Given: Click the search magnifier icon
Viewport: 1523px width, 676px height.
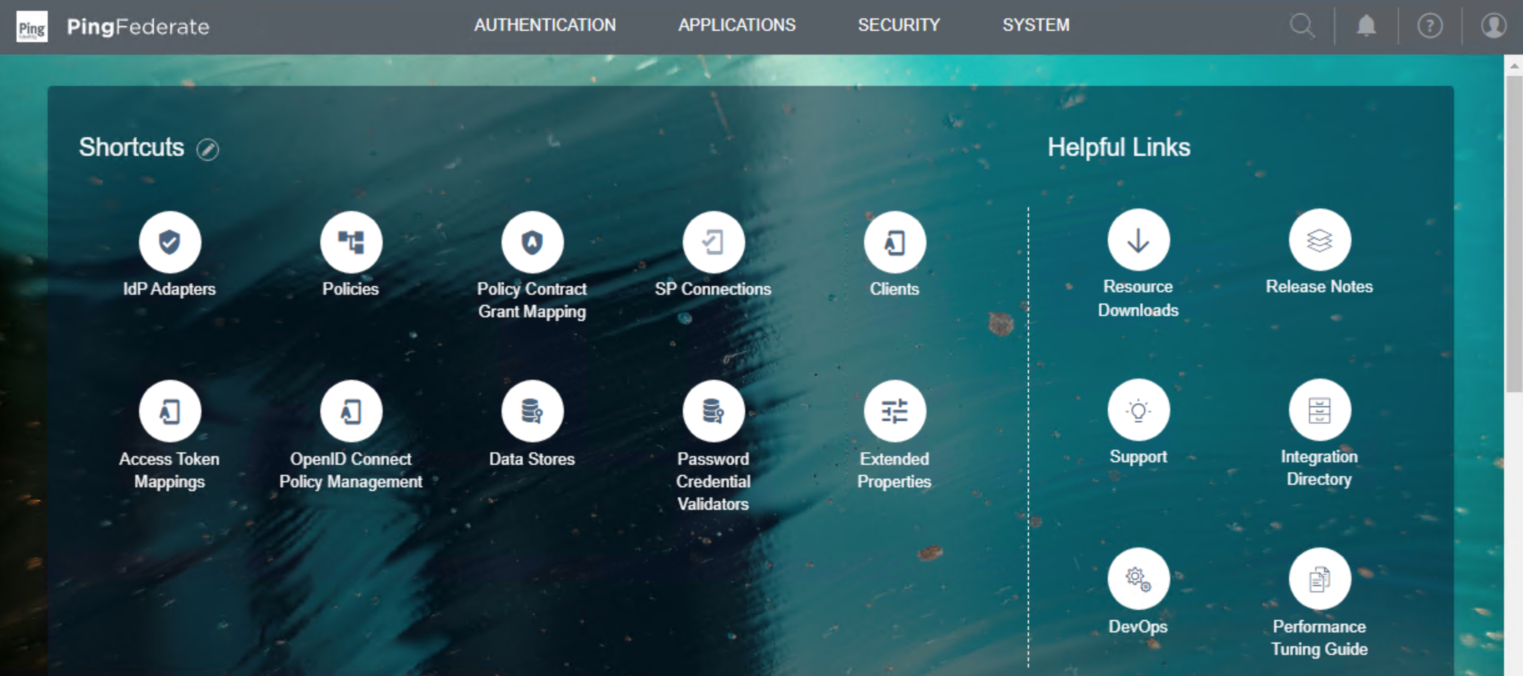Looking at the screenshot, I should pyautogui.click(x=1302, y=26).
